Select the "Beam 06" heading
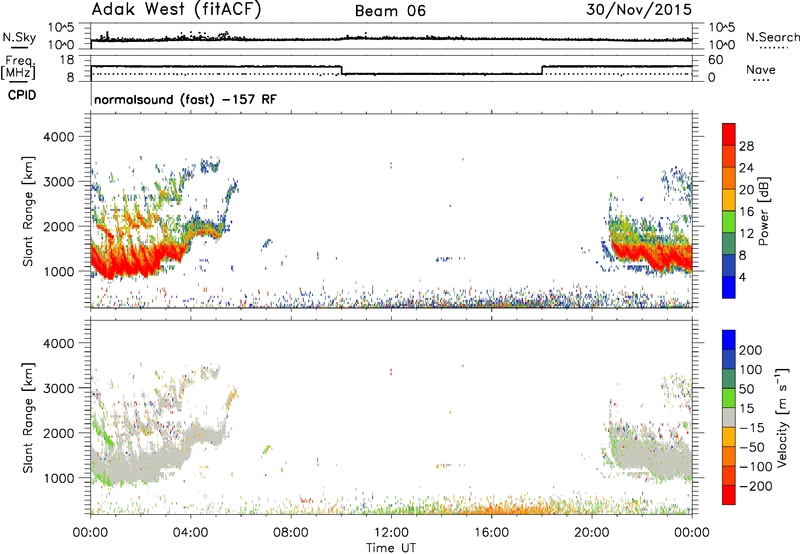Screen dimensions: 800x554 tap(390, 11)
